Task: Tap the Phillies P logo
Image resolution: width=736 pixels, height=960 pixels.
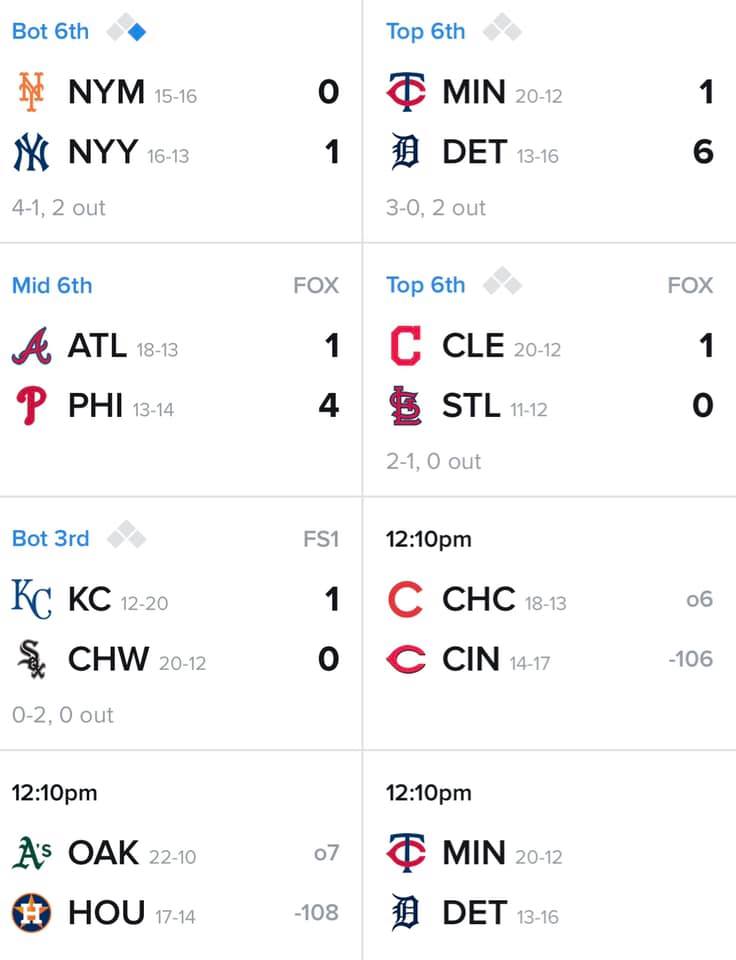Action: [31, 405]
